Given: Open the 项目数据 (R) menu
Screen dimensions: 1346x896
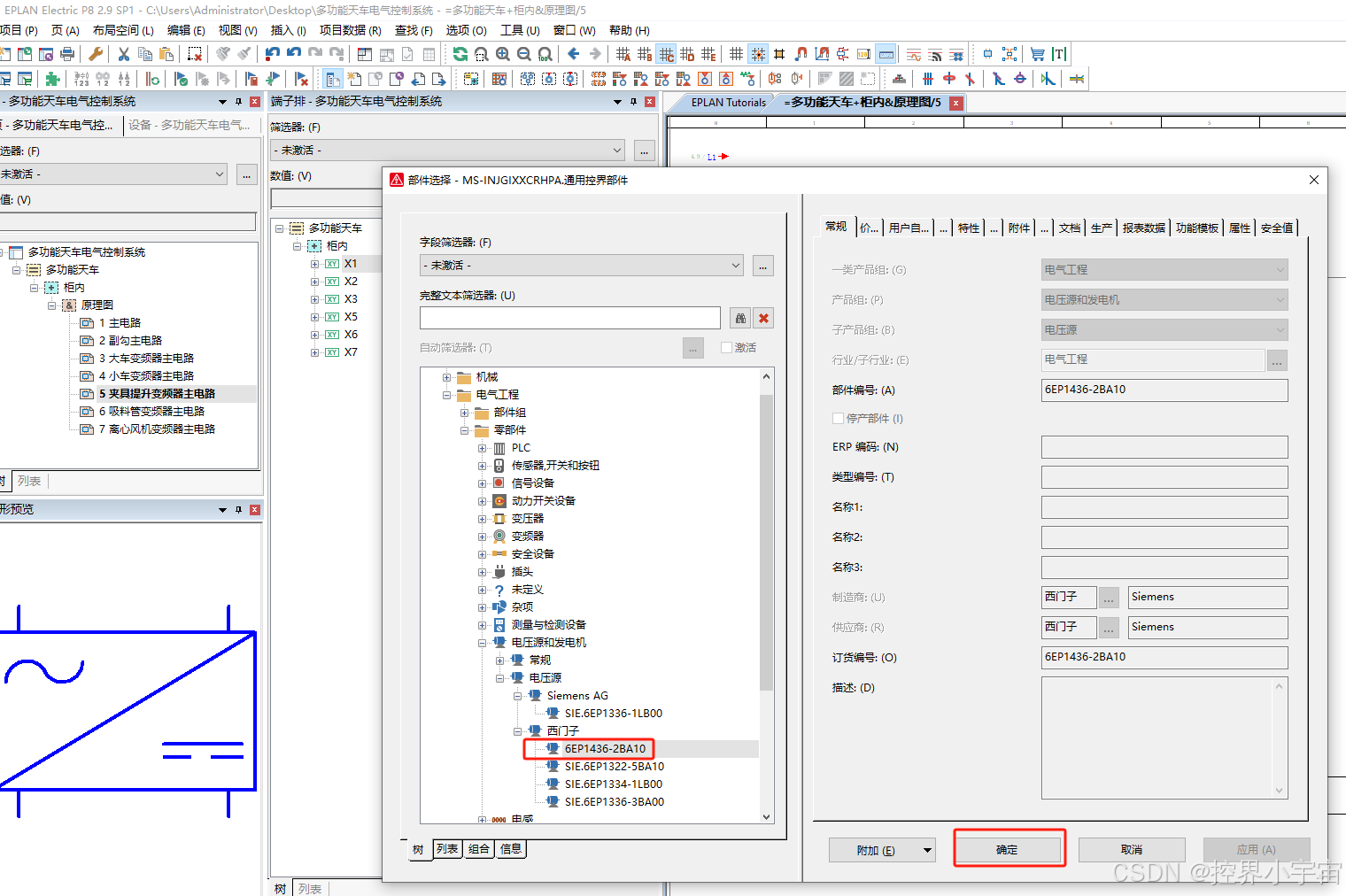Looking at the screenshot, I should coord(350,30).
